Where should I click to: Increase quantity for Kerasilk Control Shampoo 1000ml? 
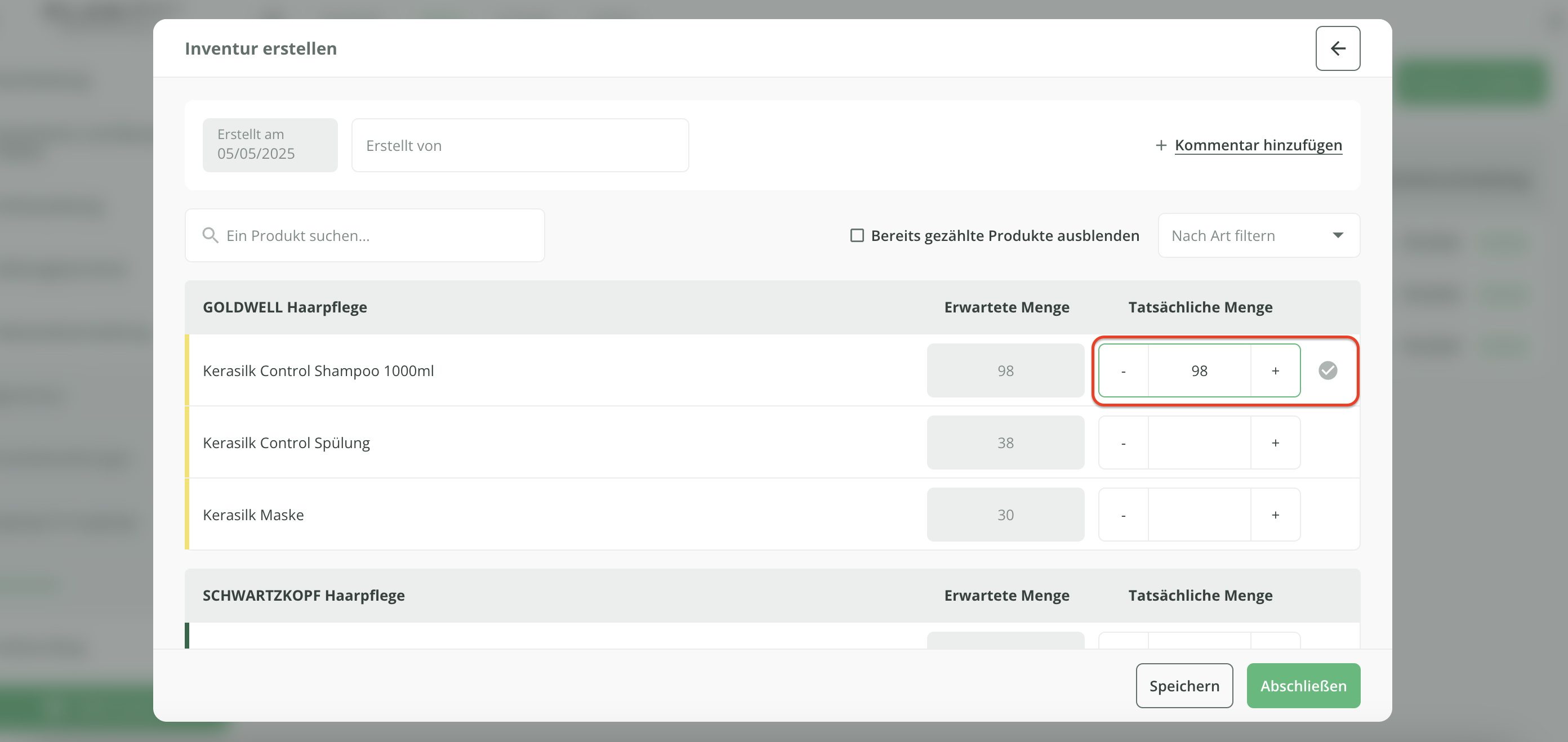pos(1275,371)
